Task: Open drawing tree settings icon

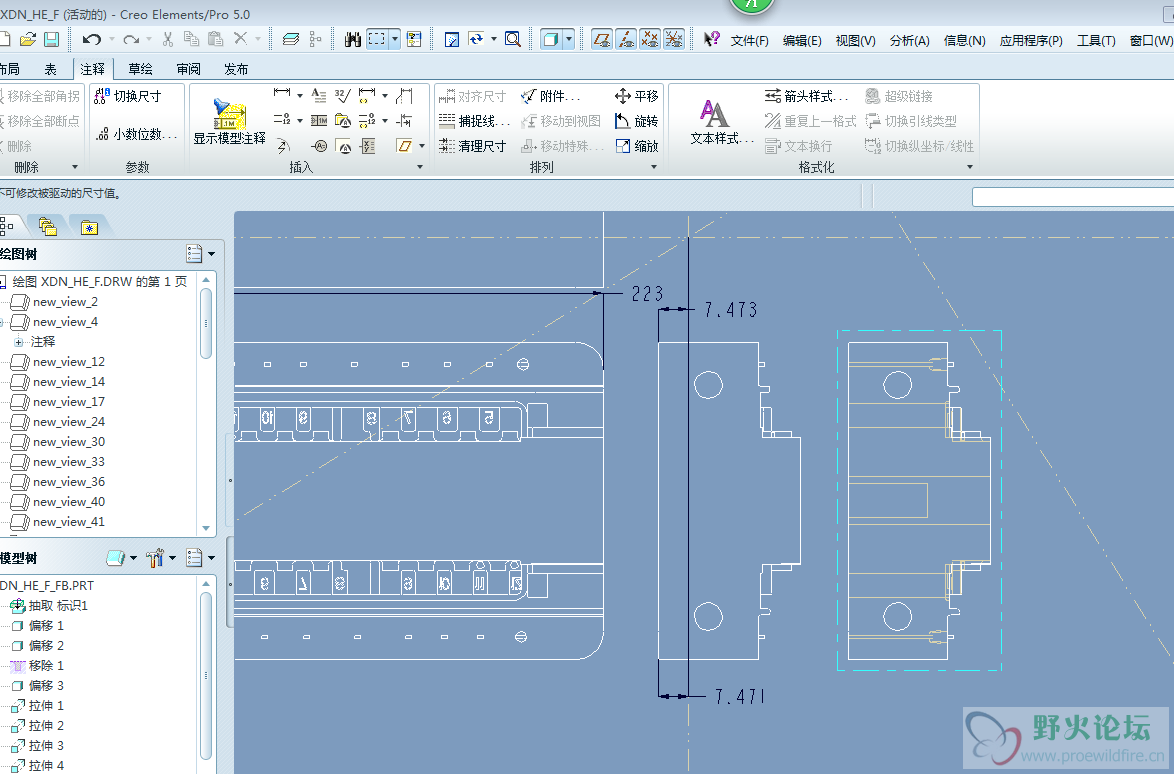Action: pos(195,254)
